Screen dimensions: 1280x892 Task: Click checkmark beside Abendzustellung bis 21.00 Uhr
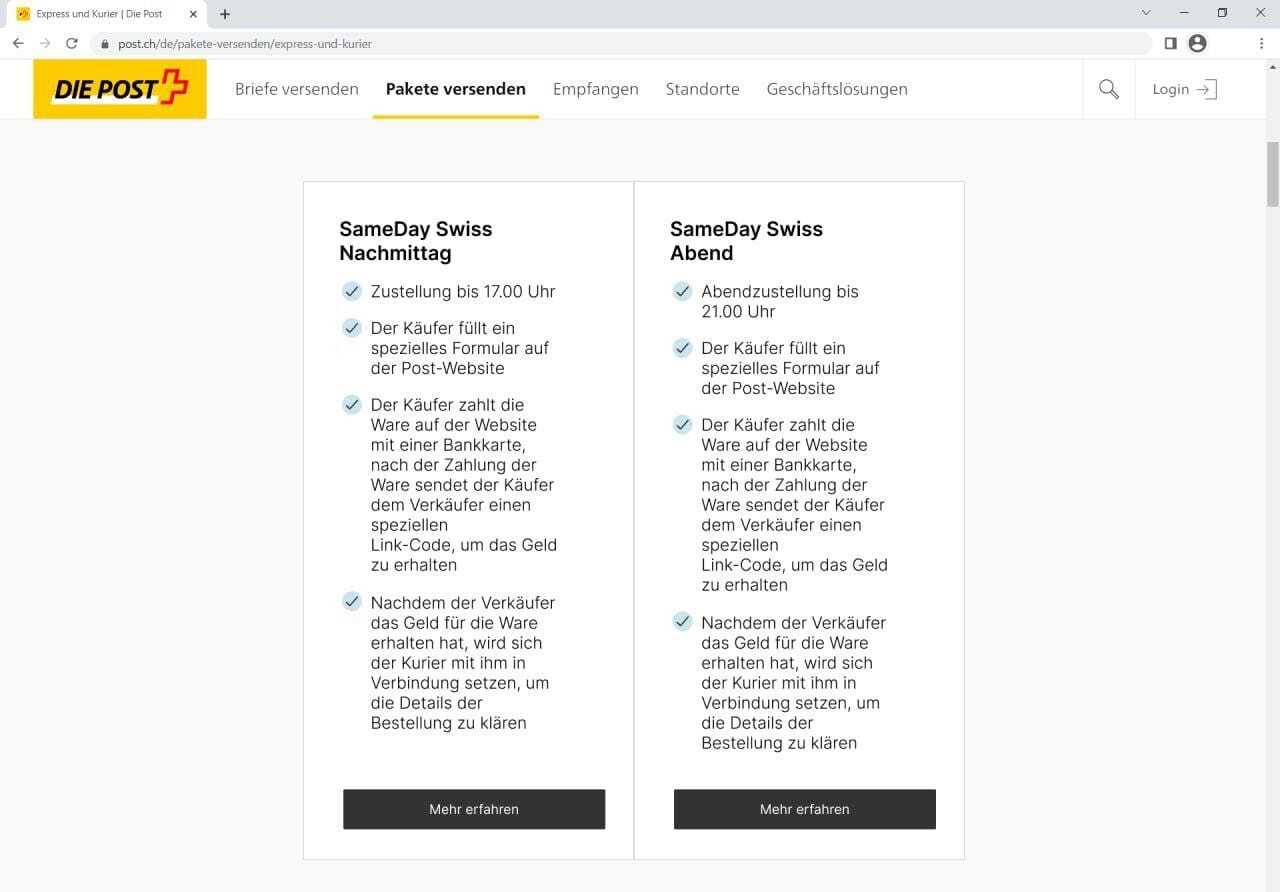tap(682, 291)
